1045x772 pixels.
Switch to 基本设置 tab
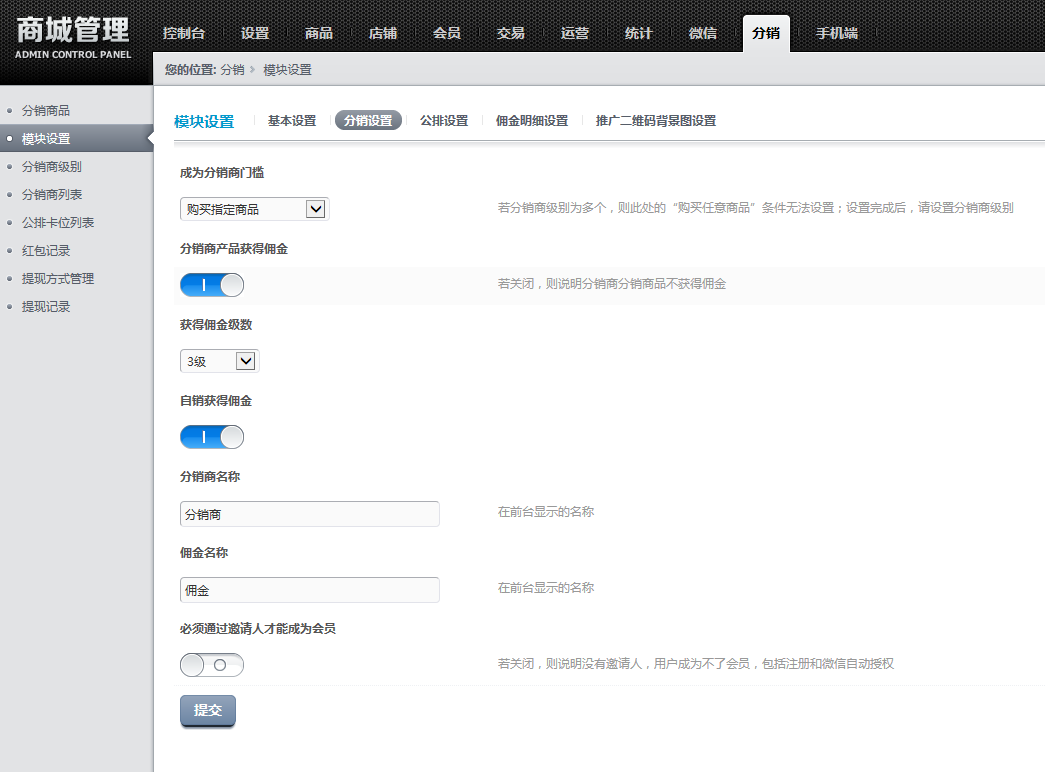tap(291, 121)
